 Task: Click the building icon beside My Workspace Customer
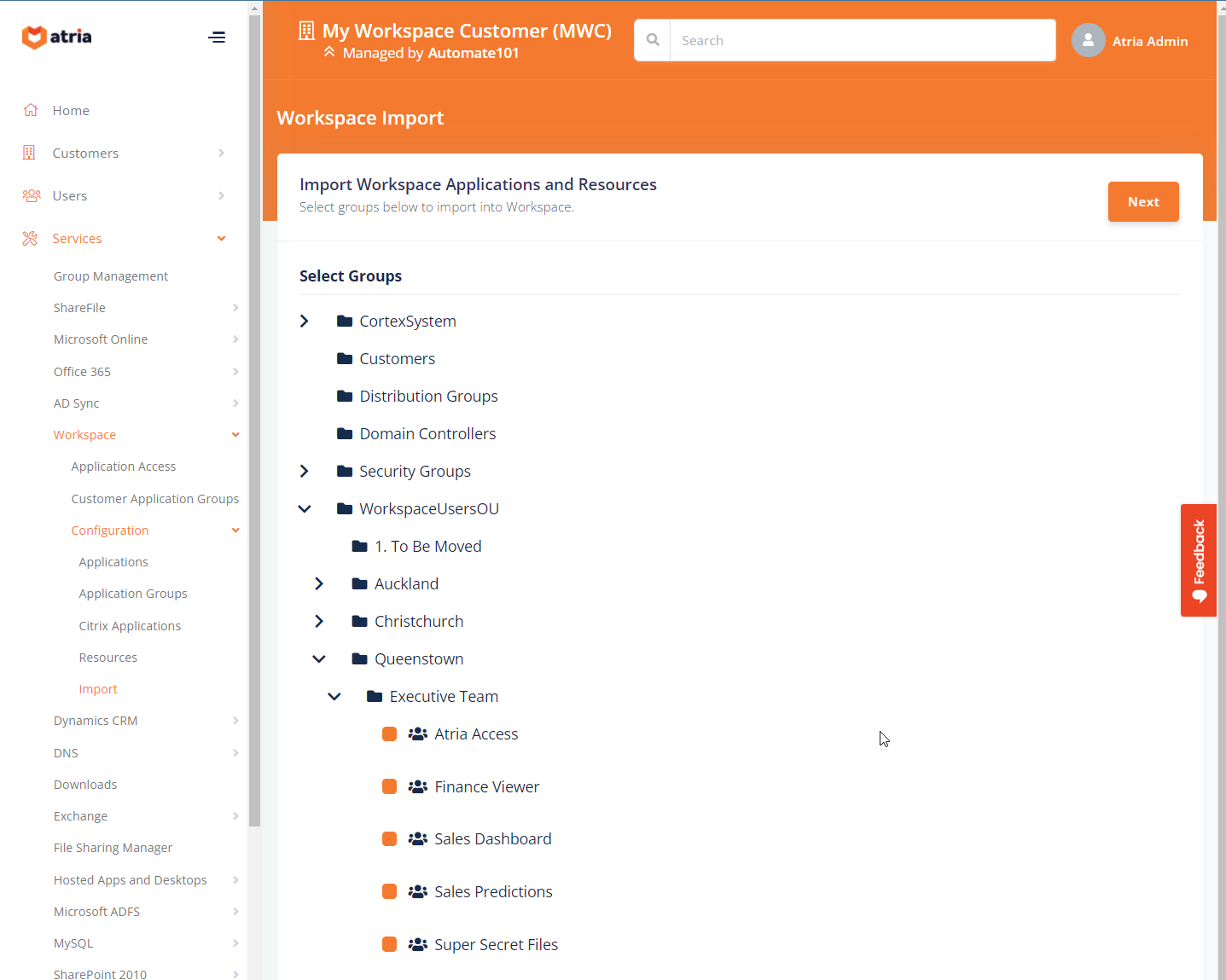tap(306, 31)
